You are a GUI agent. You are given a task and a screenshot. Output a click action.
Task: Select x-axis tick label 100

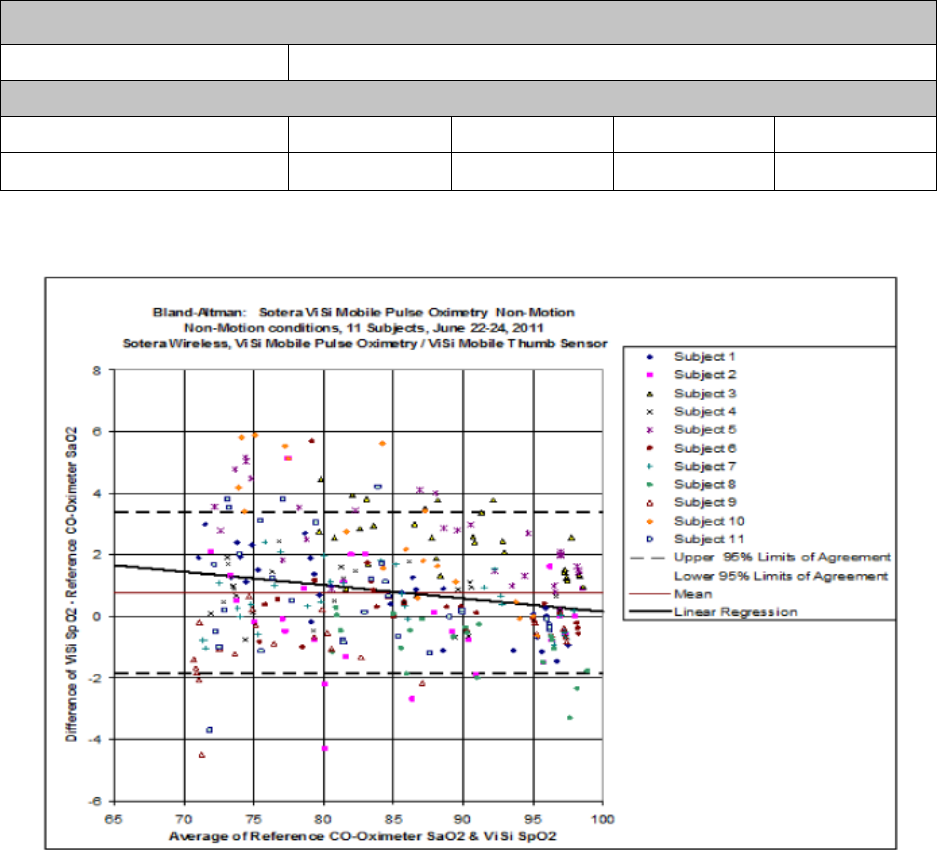point(602,819)
